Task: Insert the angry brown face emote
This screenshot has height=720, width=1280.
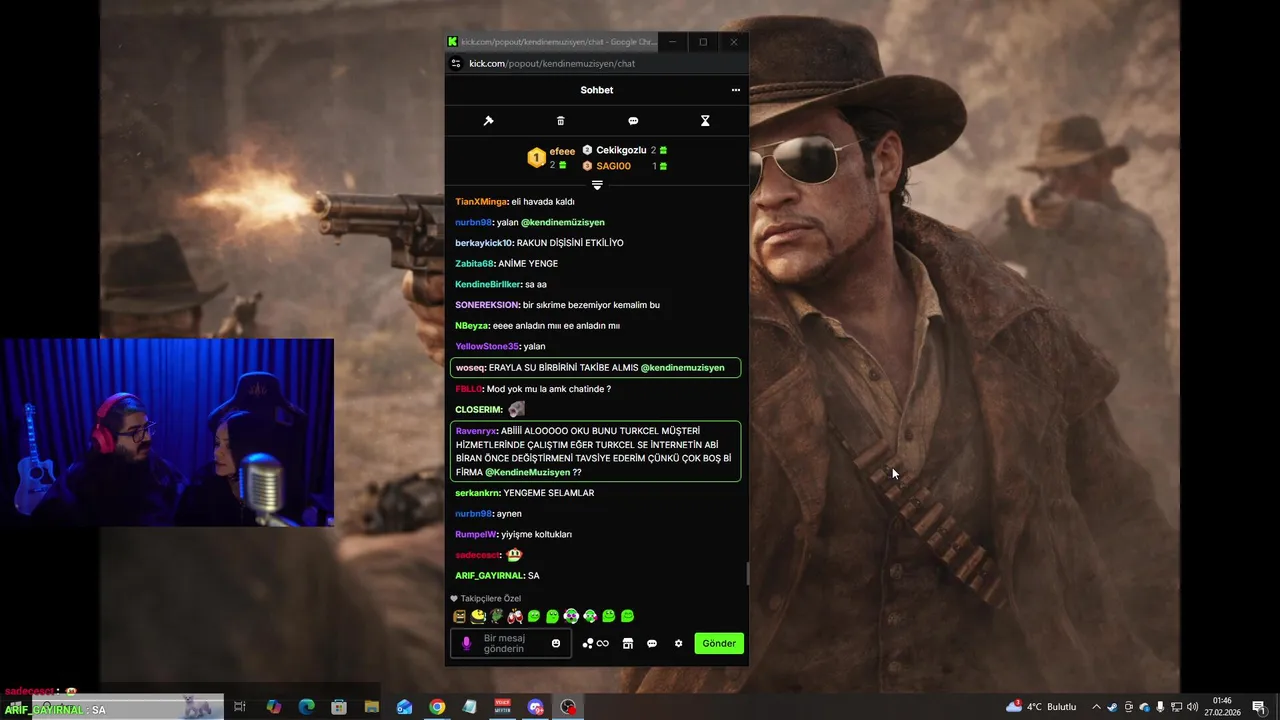Action: click(x=459, y=616)
